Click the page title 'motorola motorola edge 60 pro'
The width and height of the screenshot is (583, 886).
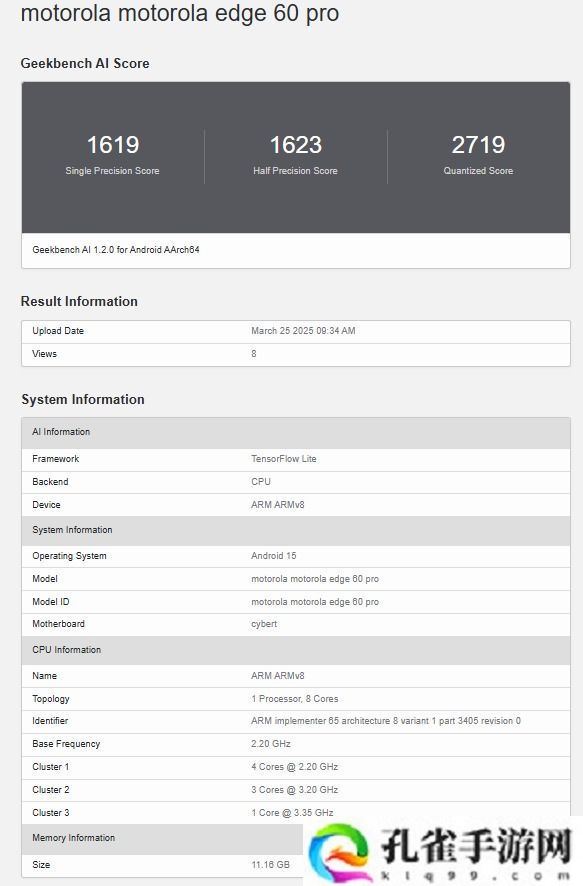click(x=180, y=14)
